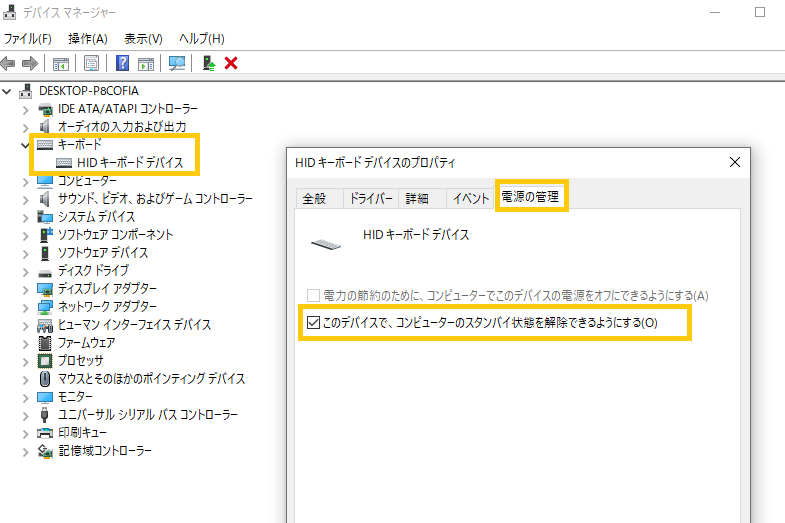Open the Properties toolbar icon
The image size is (785, 523).
tap(91, 64)
